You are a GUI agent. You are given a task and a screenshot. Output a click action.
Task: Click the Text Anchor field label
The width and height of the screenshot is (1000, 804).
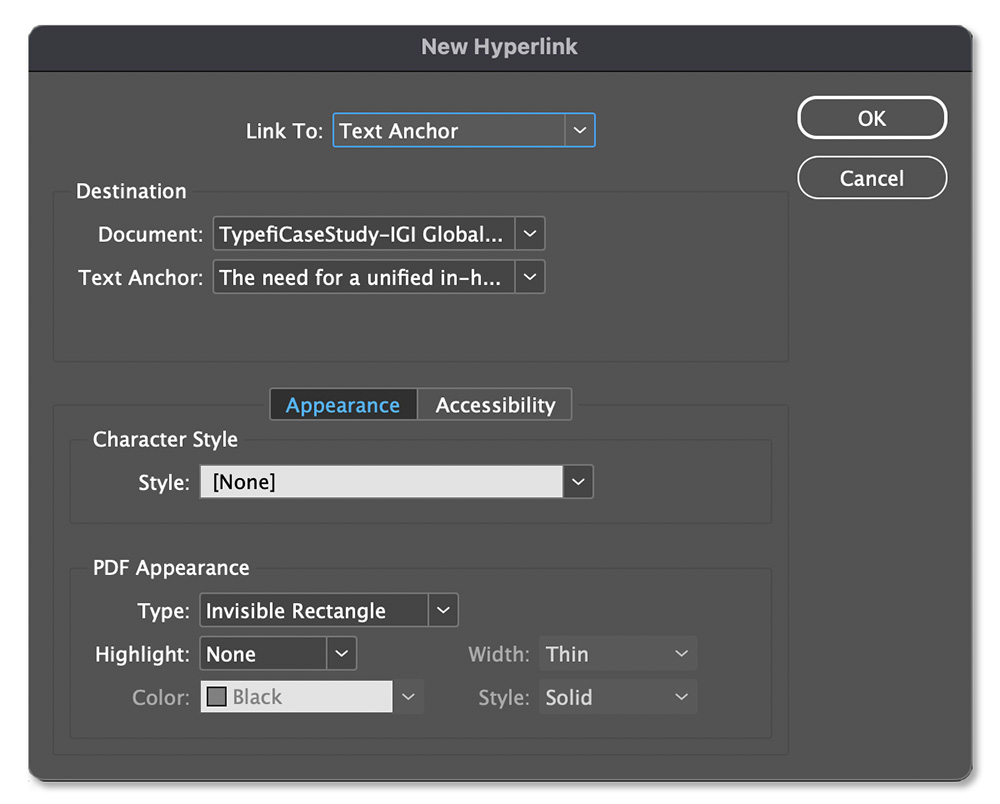(x=140, y=277)
